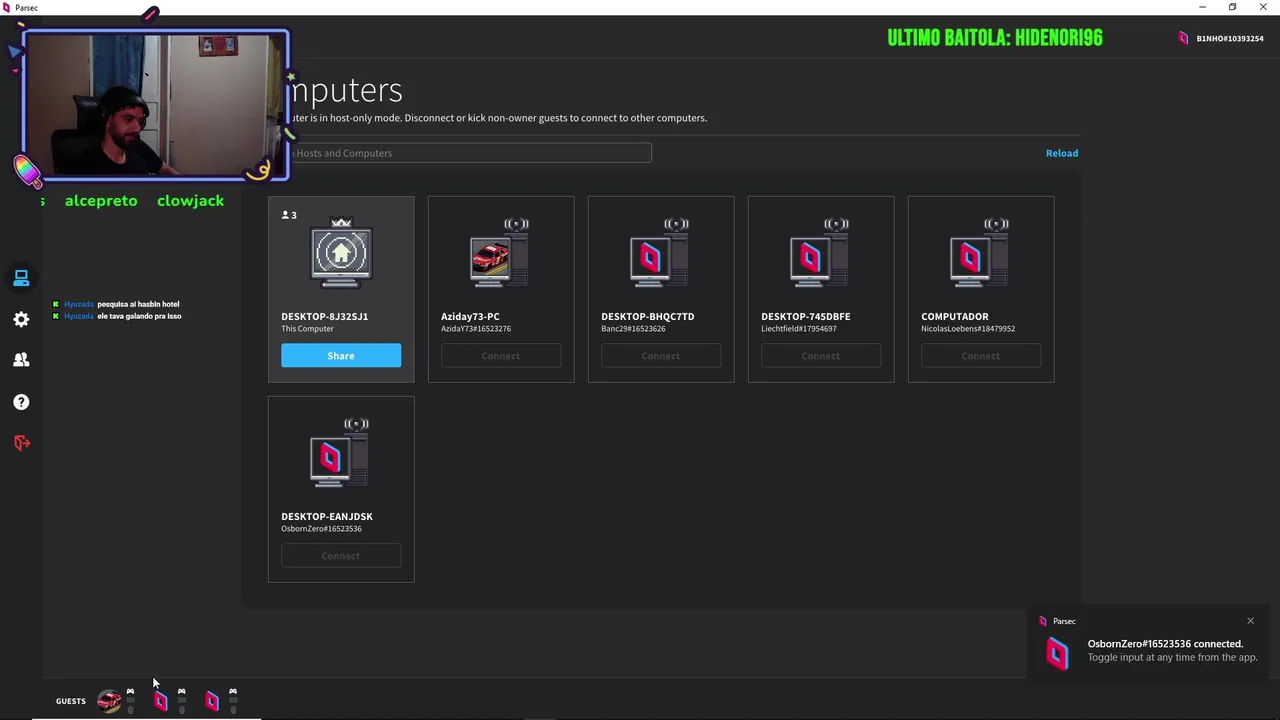
Task: Close the OsbornZero connected notification
Action: tap(1250, 621)
